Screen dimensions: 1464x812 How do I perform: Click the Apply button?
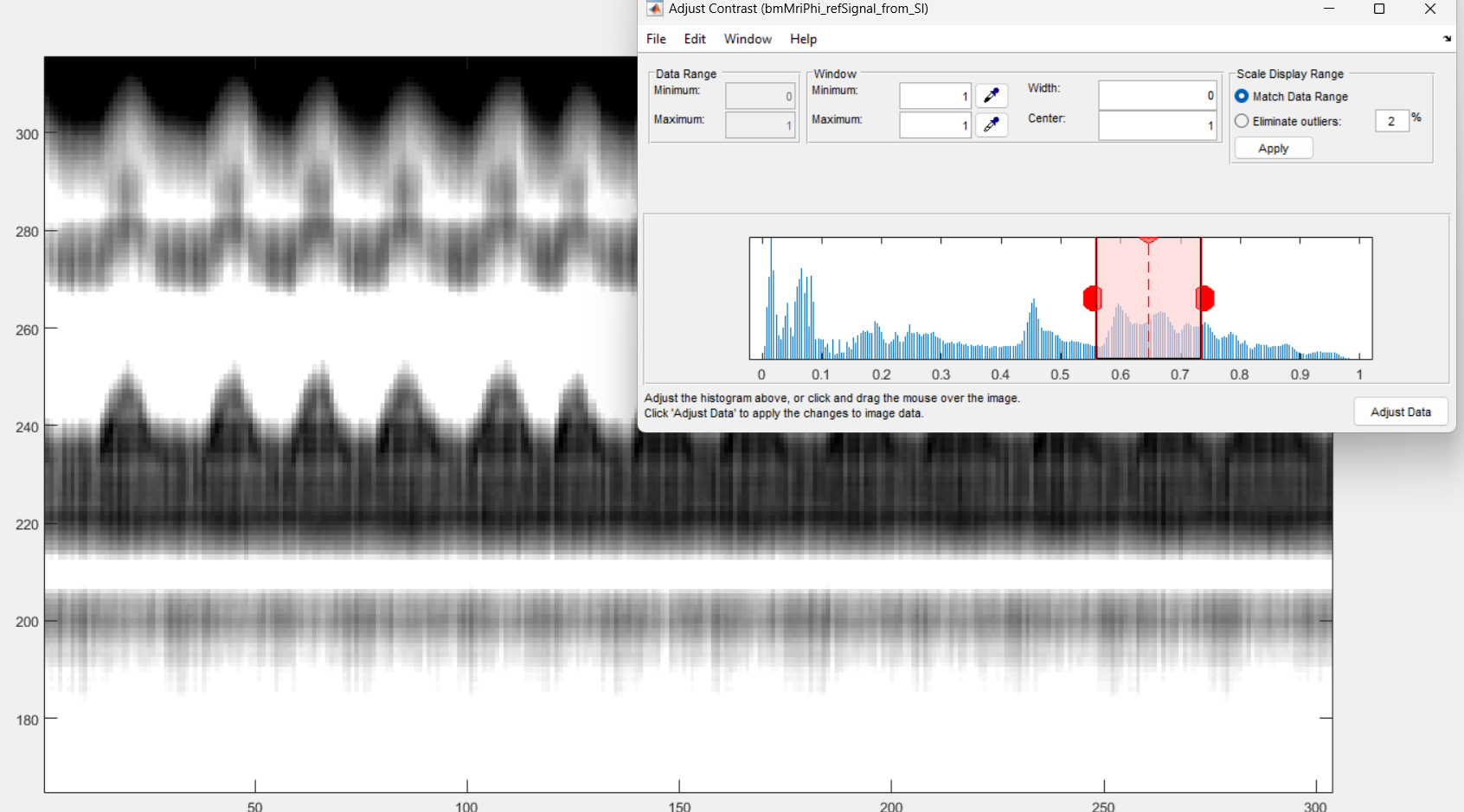pyautogui.click(x=1274, y=149)
